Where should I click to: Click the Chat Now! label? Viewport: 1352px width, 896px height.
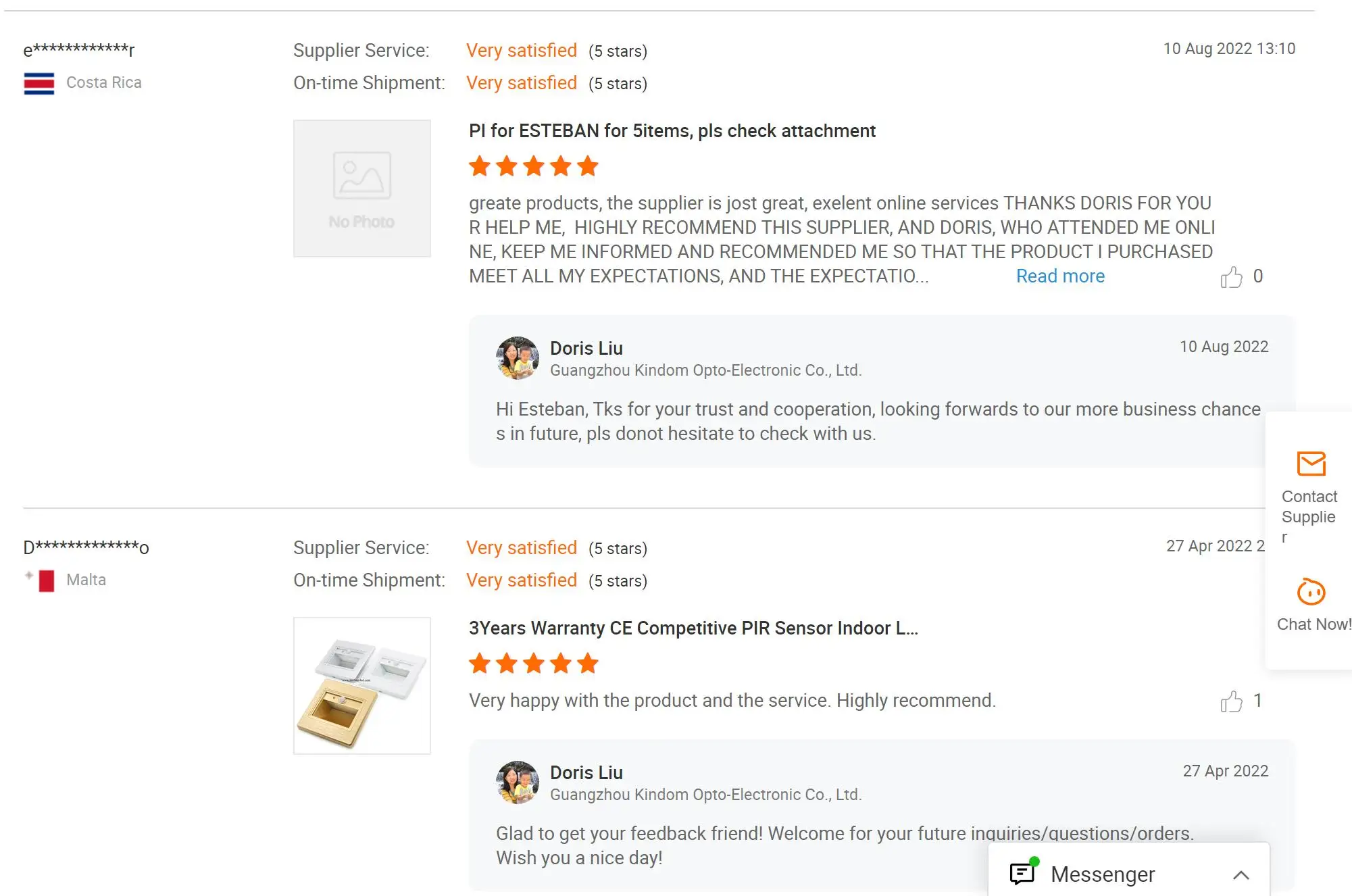click(x=1313, y=624)
